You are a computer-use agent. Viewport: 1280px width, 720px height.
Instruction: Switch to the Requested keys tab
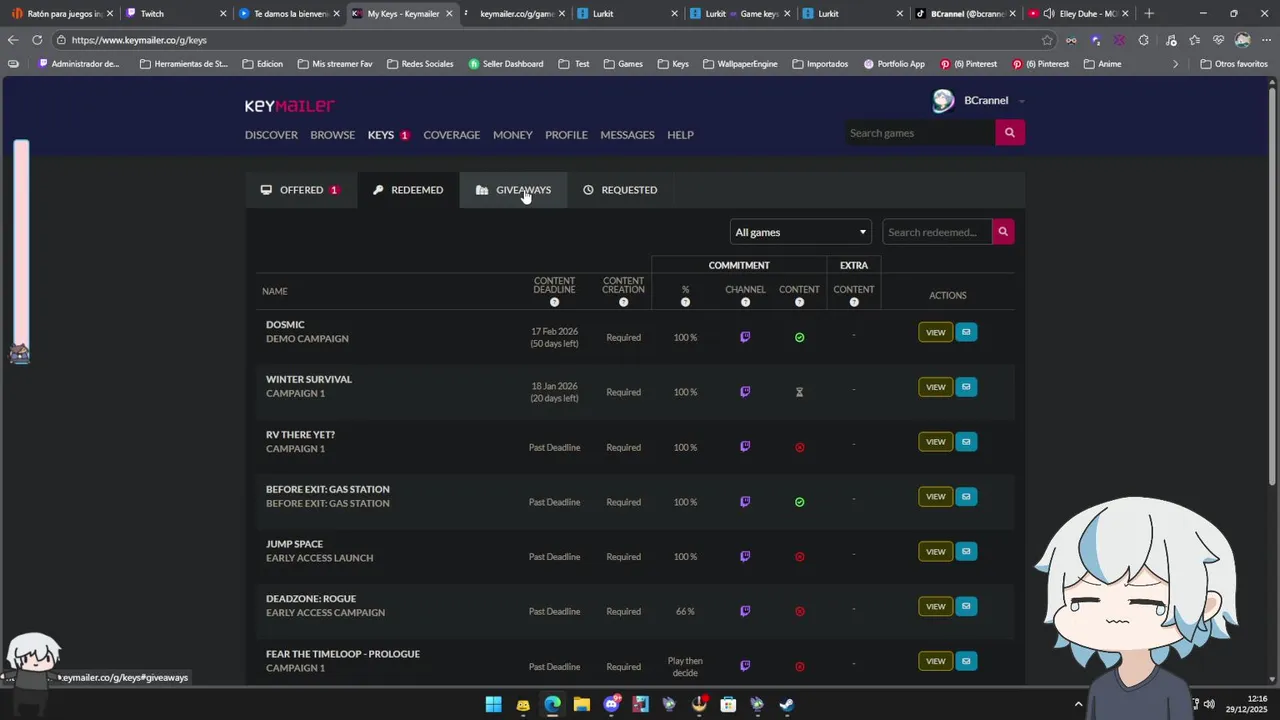620,190
